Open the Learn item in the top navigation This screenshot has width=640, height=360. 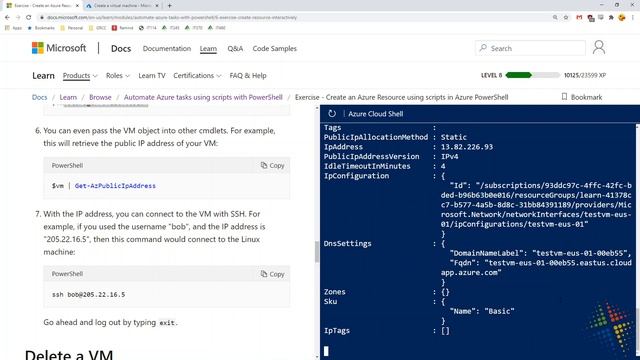tap(208, 48)
